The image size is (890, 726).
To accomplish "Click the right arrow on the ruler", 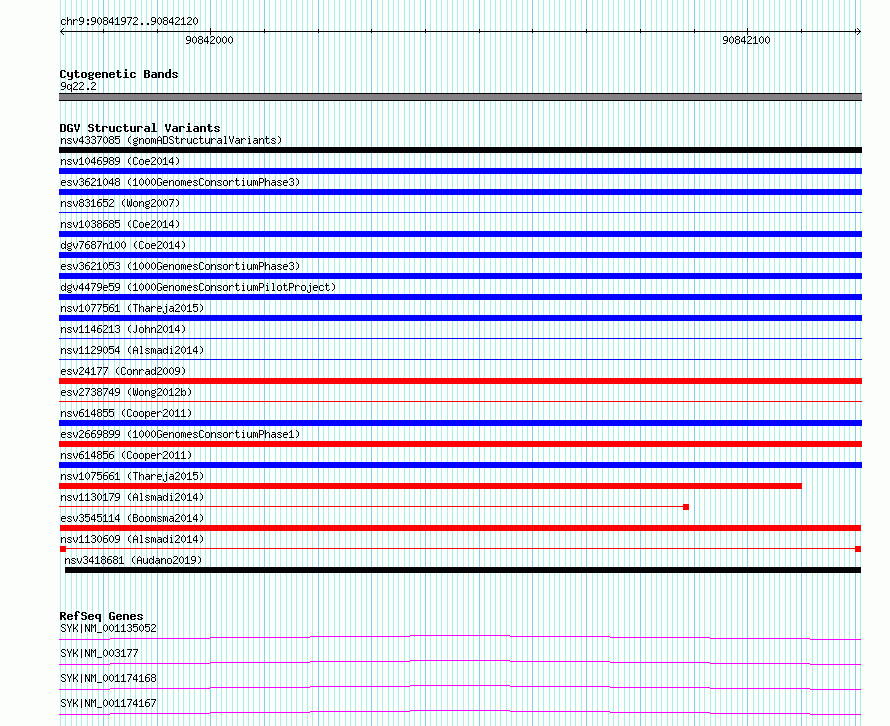I will point(858,32).
